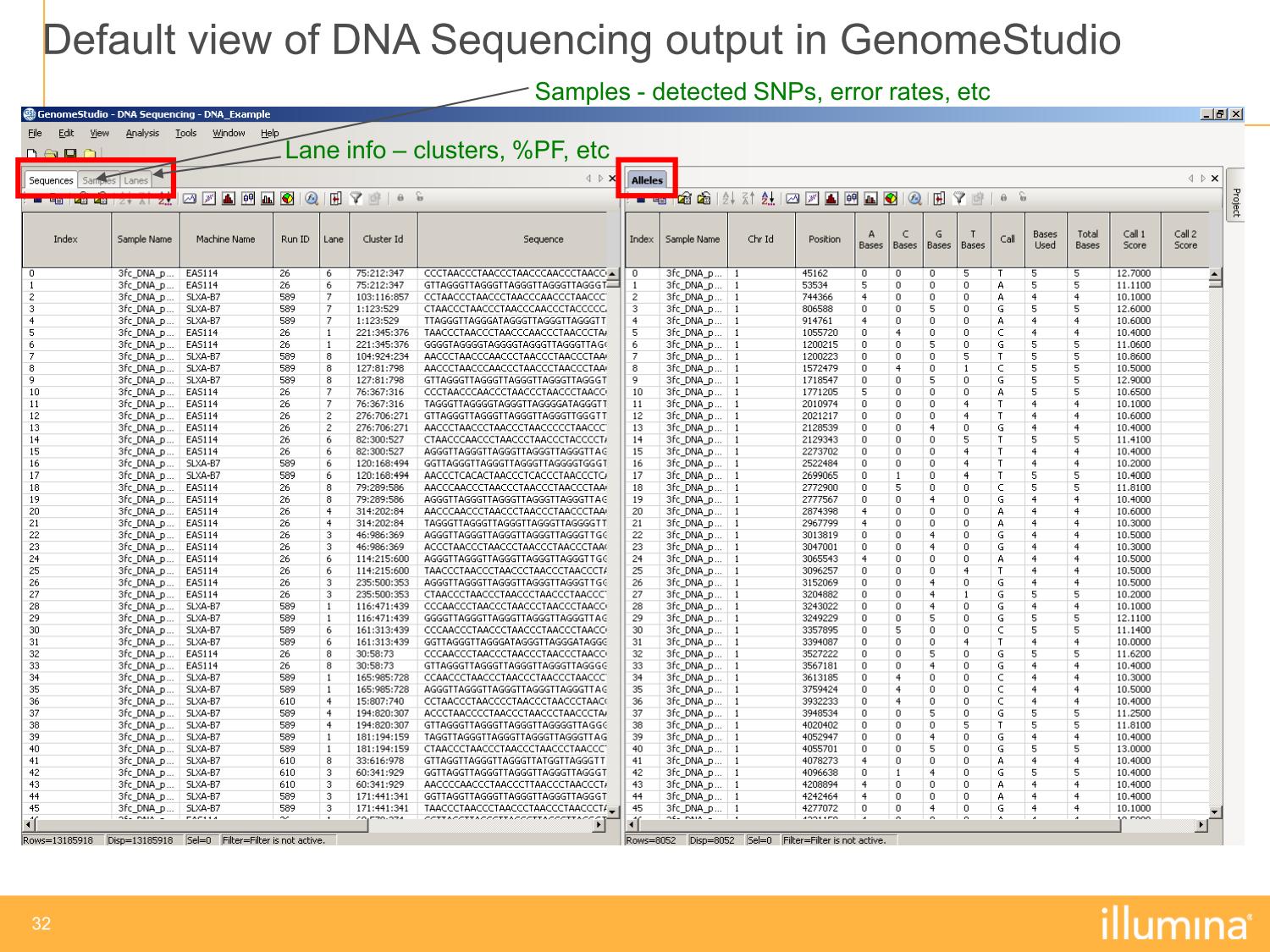Click Rows=8052 in Alleles status bar
This screenshot has width=1270, height=952.
click(651, 840)
